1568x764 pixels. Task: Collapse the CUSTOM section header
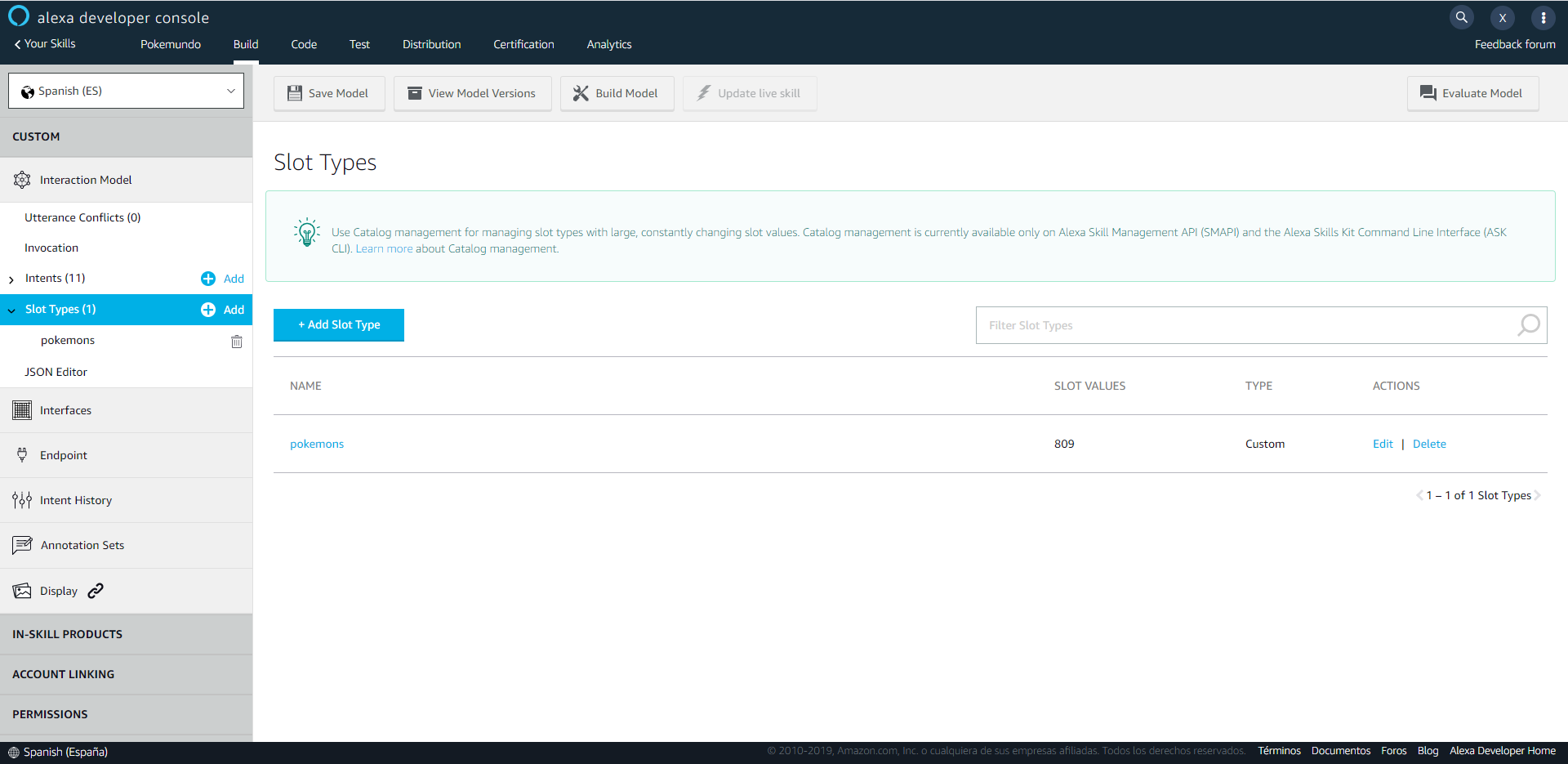coord(127,136)
